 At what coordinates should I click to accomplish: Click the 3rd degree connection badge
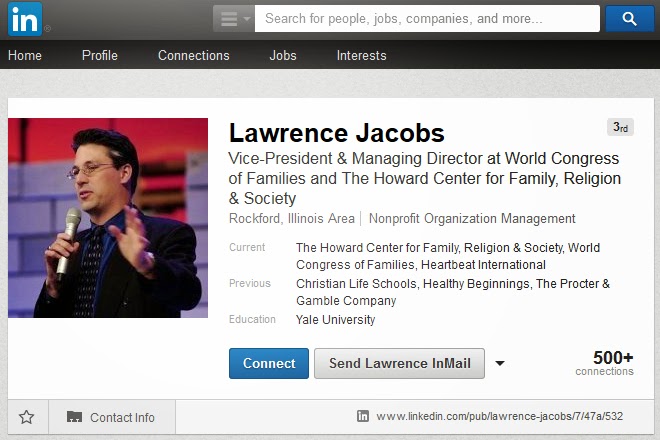(x=620, y=127)
